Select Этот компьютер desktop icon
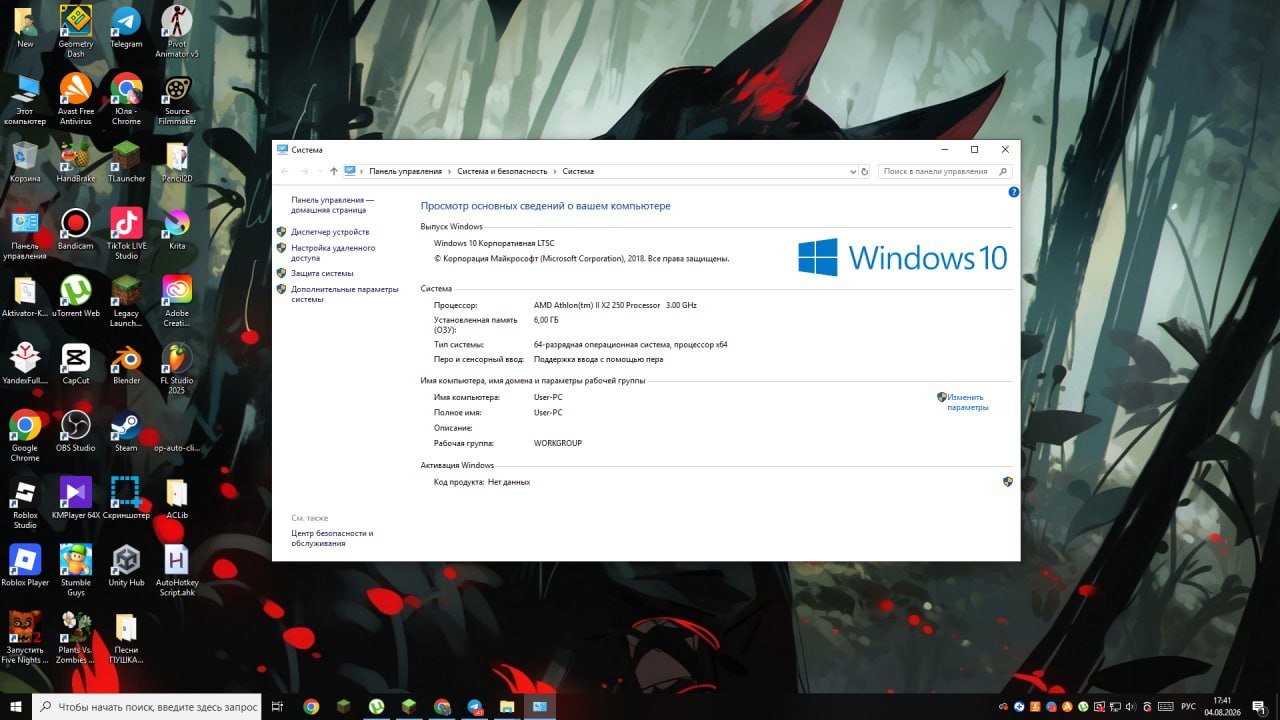This screenshot has height=720, width=1280. point(25,98)
